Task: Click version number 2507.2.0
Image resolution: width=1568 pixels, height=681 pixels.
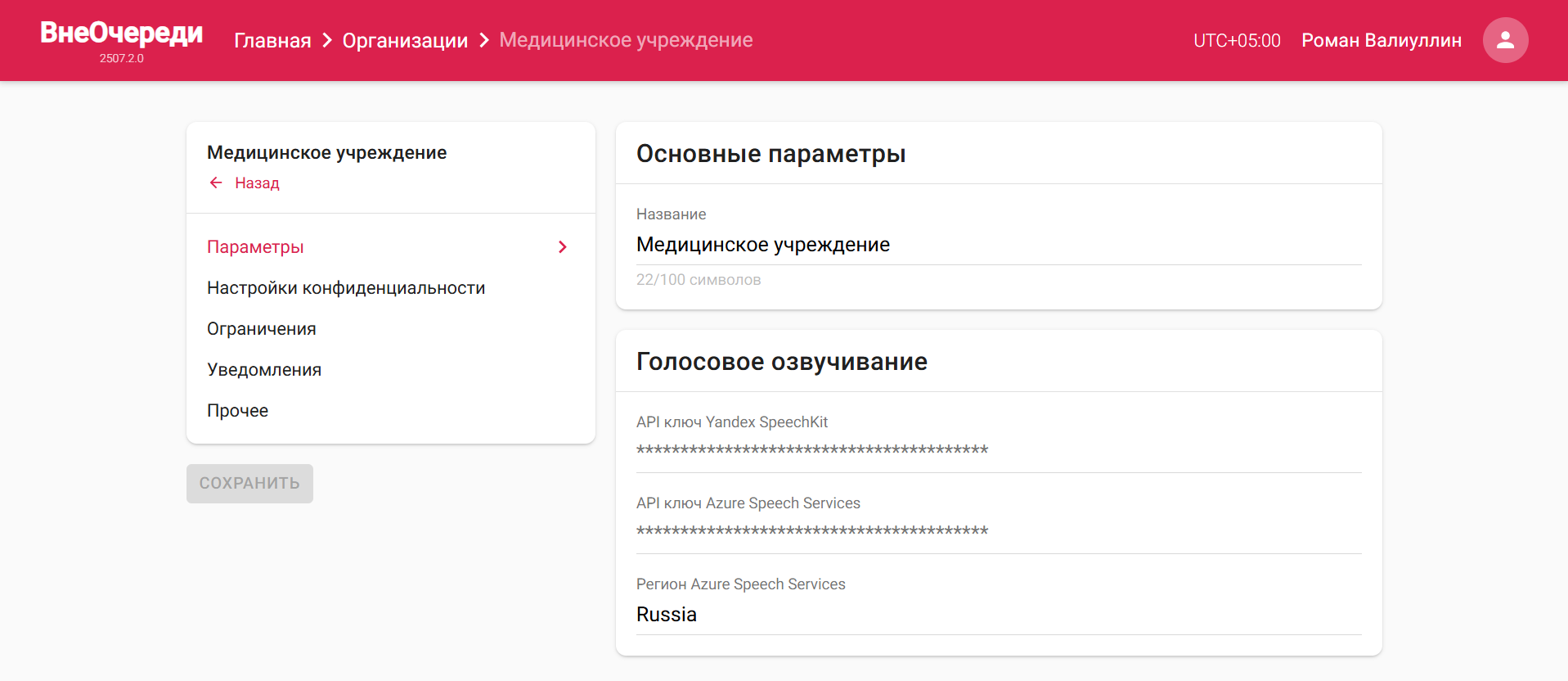Action: [x=121, y=58]
